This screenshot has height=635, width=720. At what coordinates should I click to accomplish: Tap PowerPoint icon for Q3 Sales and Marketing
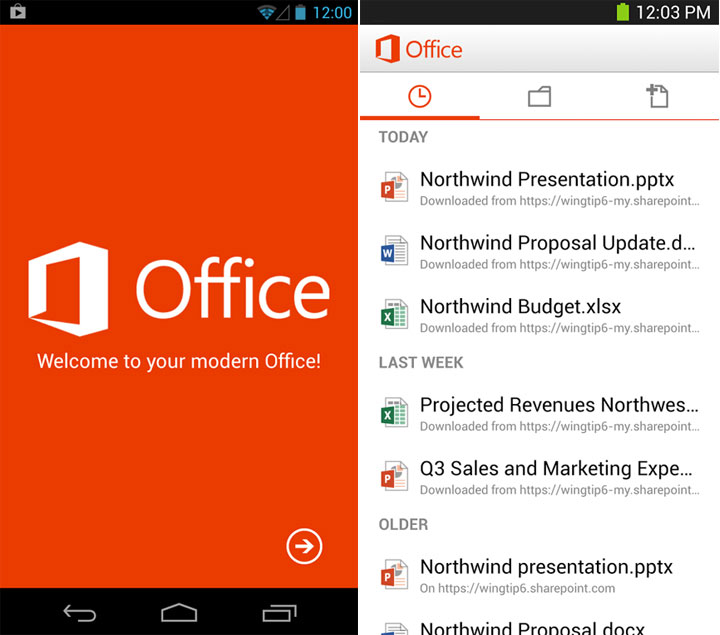pyautogui.click(x=394, y=476)
